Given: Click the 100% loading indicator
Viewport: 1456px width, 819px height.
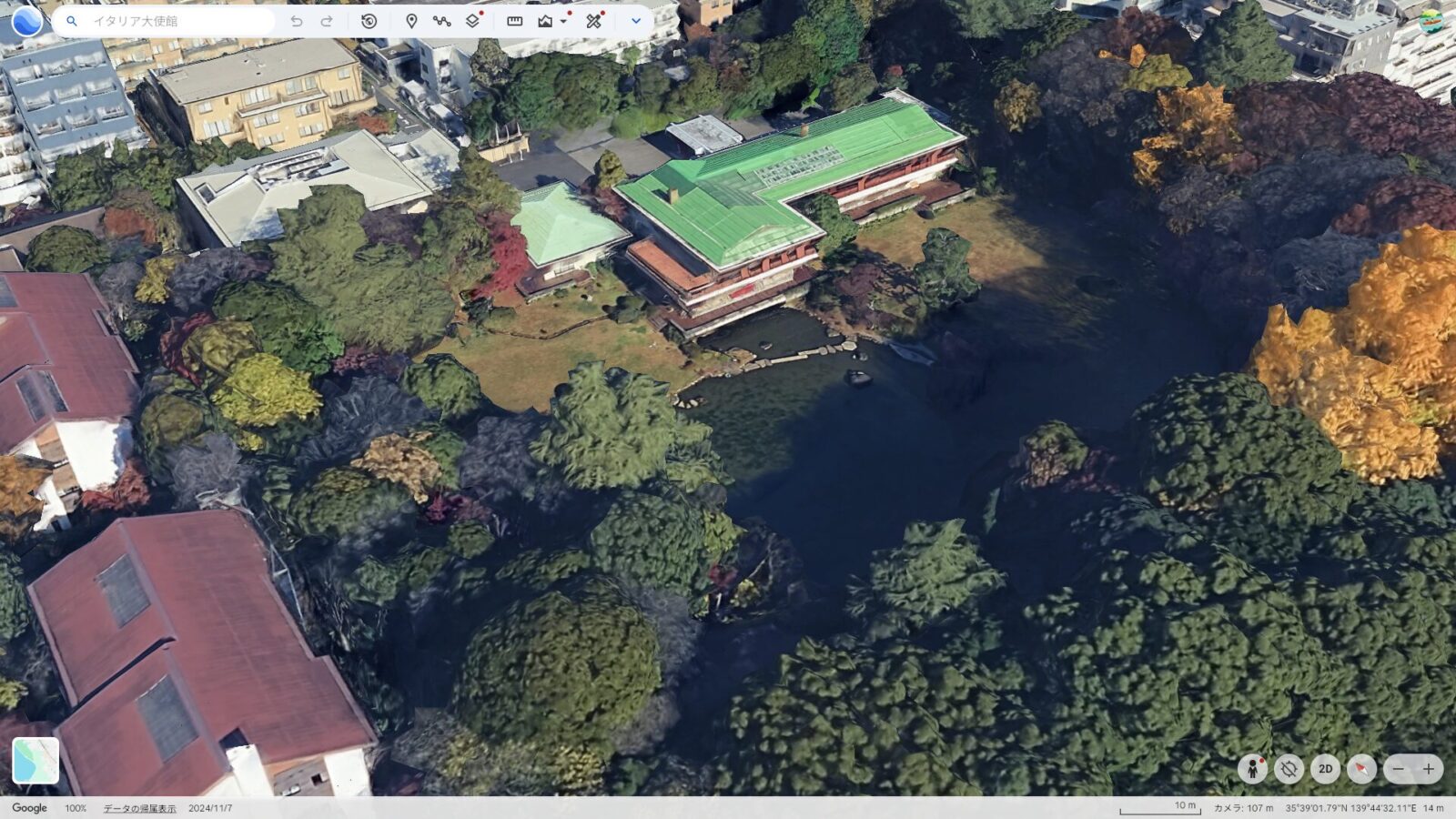Looking at the screenshot, I should pyautogui.click(x=76, y=808).
